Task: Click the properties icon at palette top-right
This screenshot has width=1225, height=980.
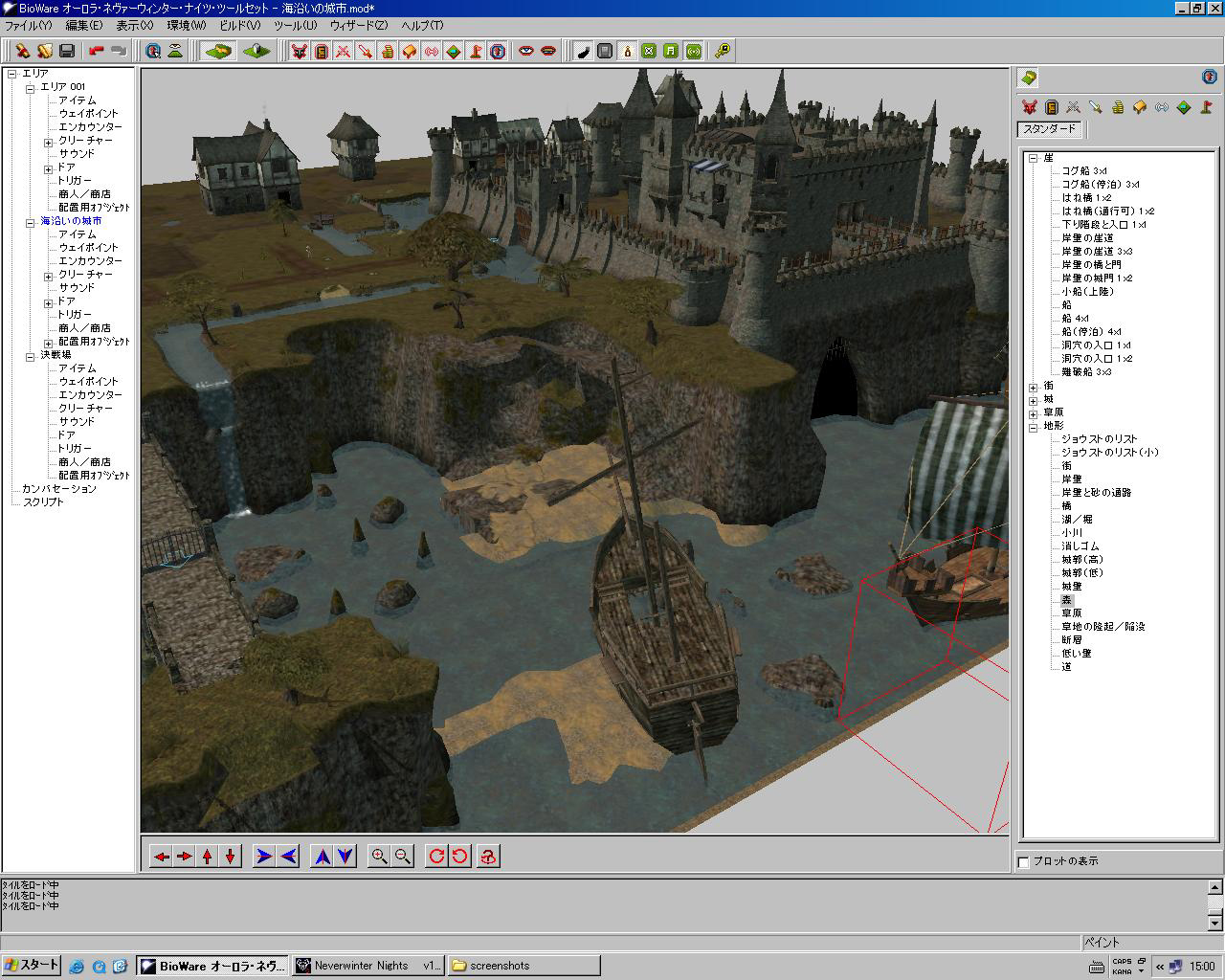Action: point(1209,78)
